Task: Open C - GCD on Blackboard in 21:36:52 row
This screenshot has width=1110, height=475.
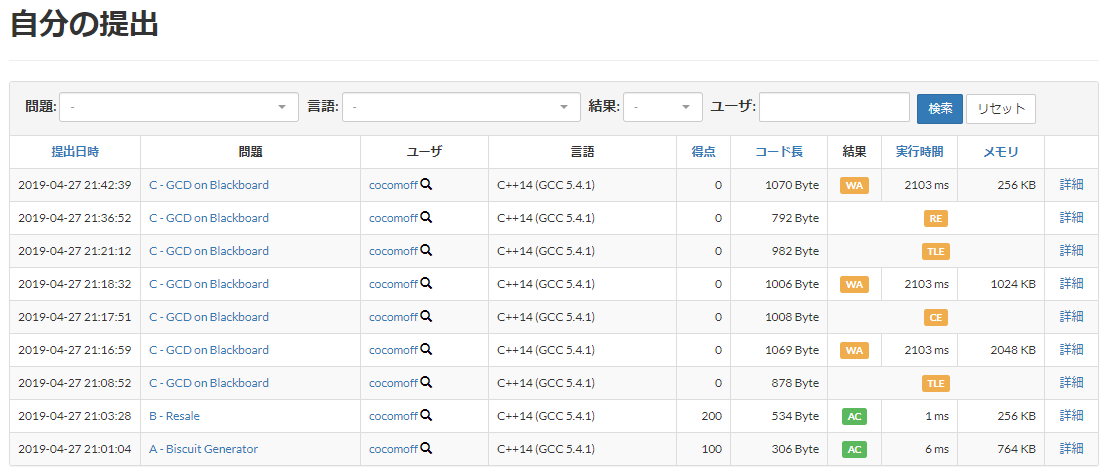Action: click(x=209, y=218)
